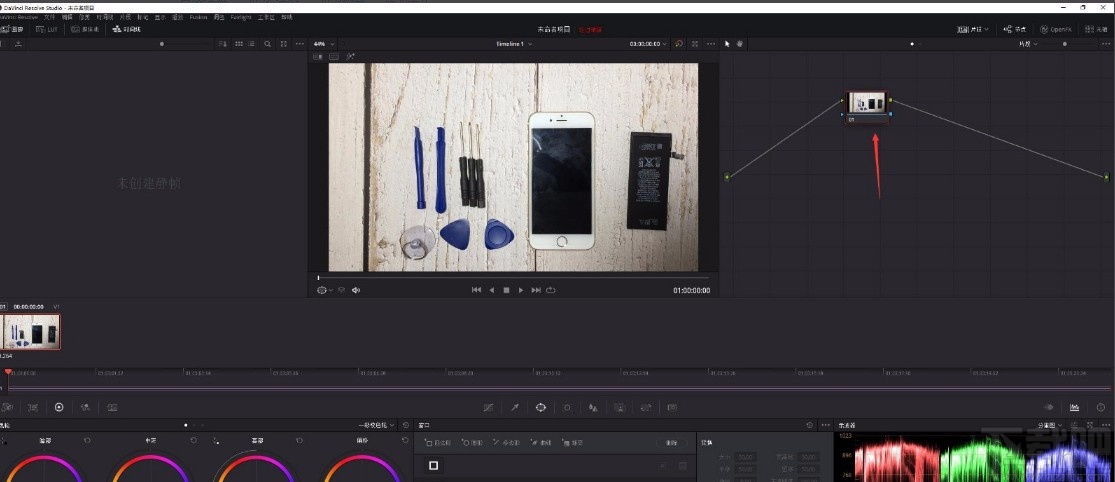The width and height of the screenshot is (1115, 482).
Task: Expand viewer with the enhanced viewer icon
Action: pyautogui.click(x=695, y=44)
